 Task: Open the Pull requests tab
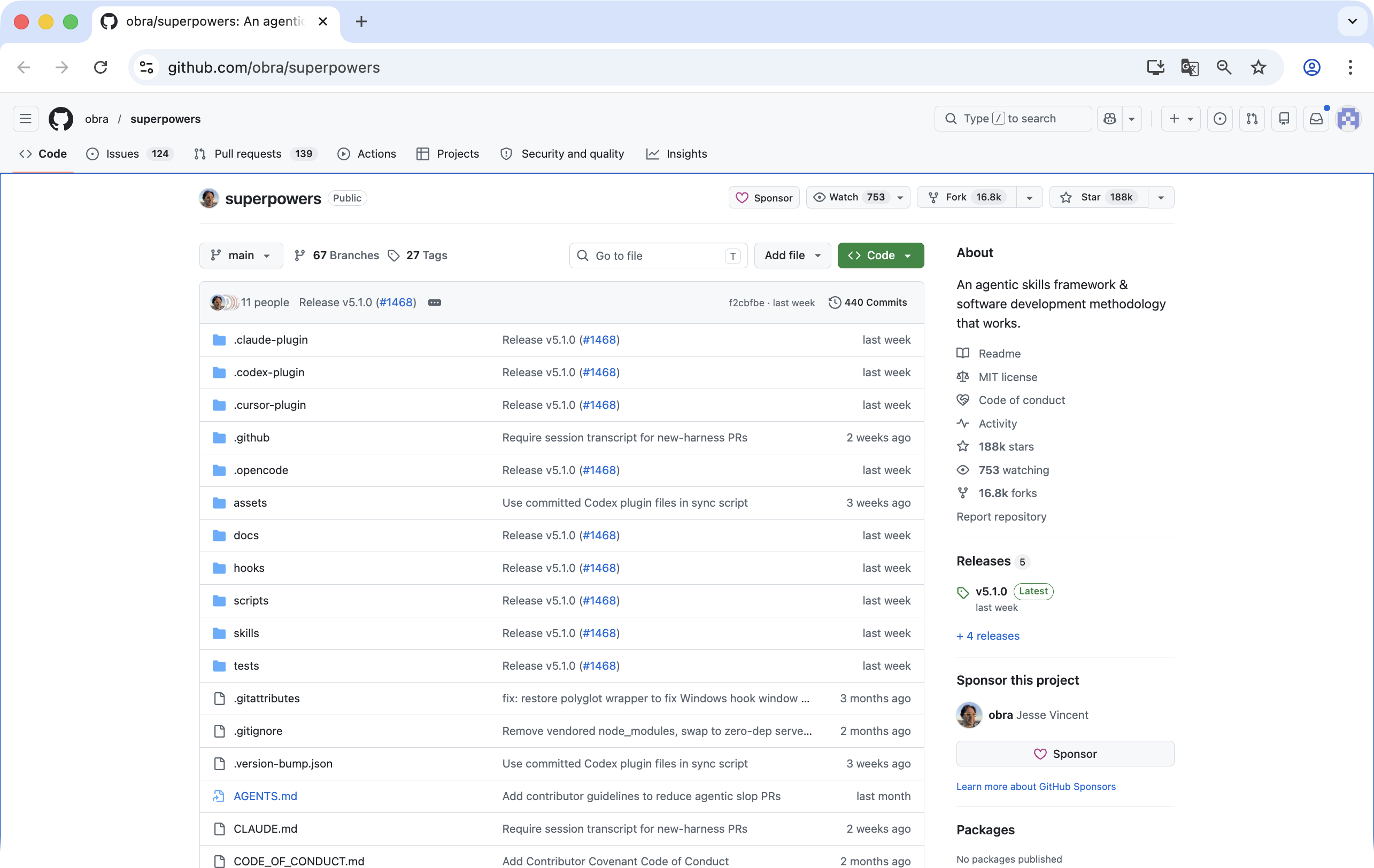click(x=256, y=154)
